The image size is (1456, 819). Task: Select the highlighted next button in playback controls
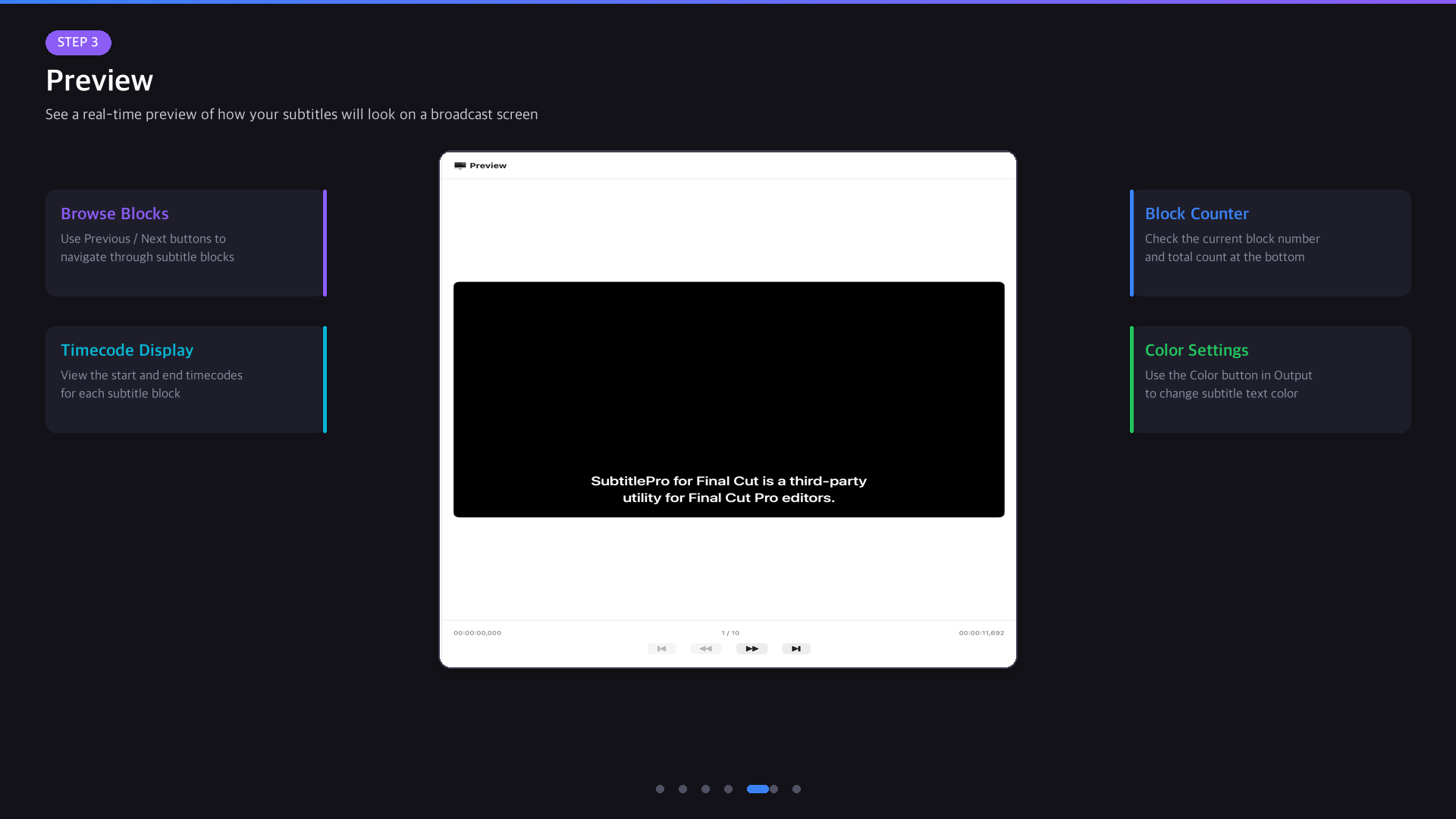[x=752, y=648]
